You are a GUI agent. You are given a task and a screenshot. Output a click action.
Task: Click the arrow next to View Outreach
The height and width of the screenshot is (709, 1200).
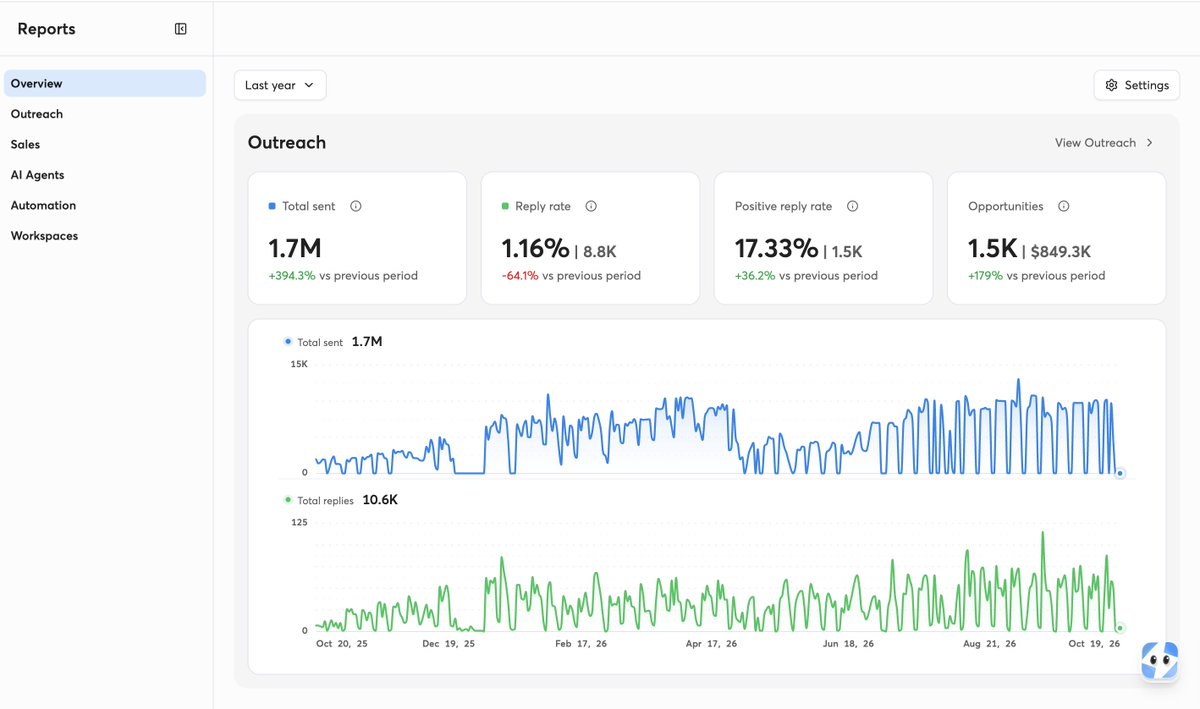coord(1150,143)
